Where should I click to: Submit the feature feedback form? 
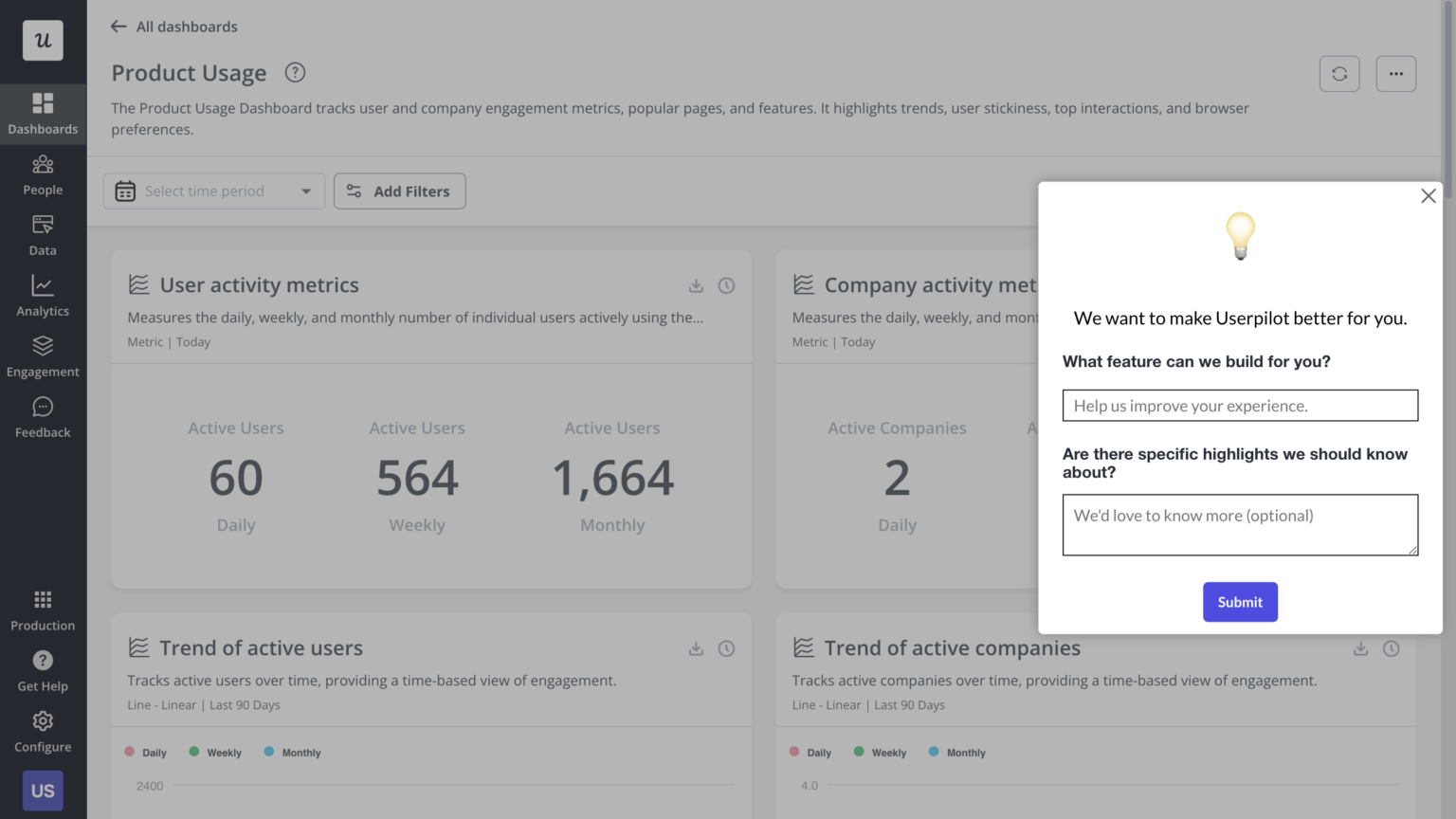(x=1240, y=602)
